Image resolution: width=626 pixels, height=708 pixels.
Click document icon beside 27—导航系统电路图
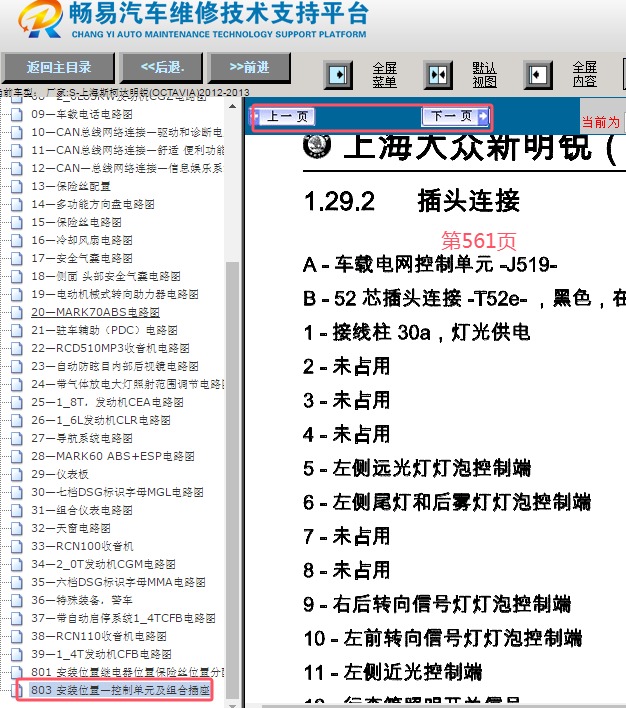click(17, 438)
